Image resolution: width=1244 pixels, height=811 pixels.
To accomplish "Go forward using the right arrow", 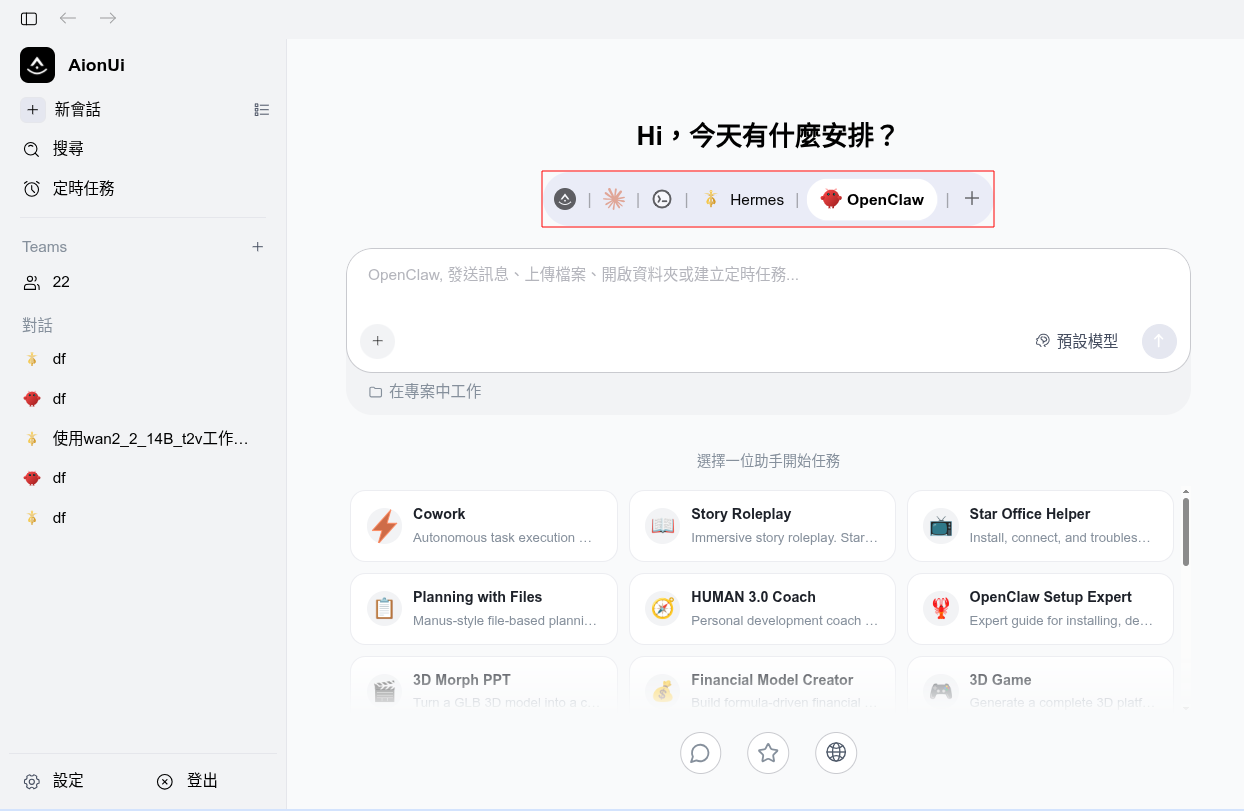I will (108, 18).
